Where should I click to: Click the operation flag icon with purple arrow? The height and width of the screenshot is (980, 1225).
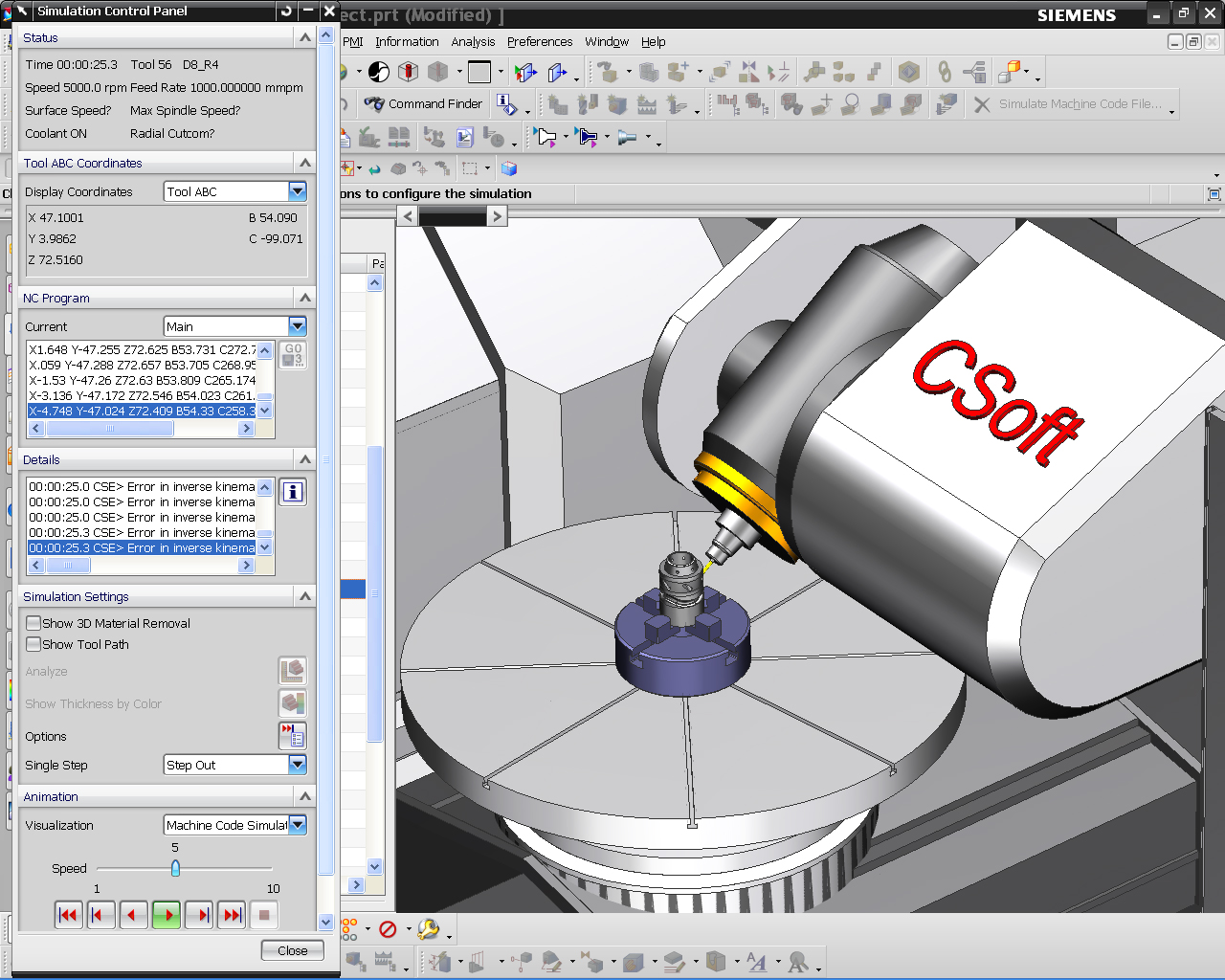click(x=546, y=137)
